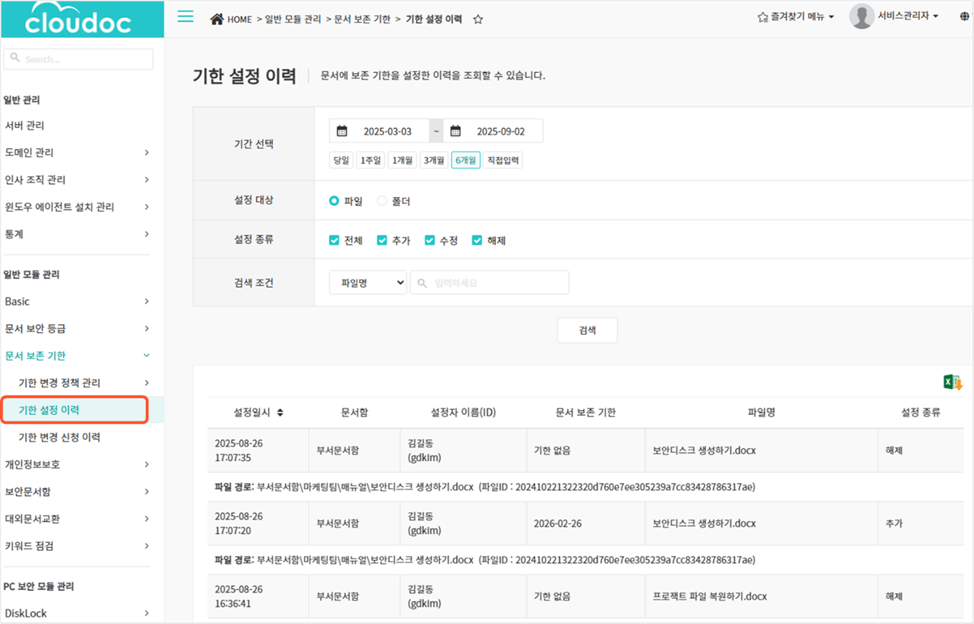Click the hamburger menu icon
This screenshot has width=974, height=624.
185,17
